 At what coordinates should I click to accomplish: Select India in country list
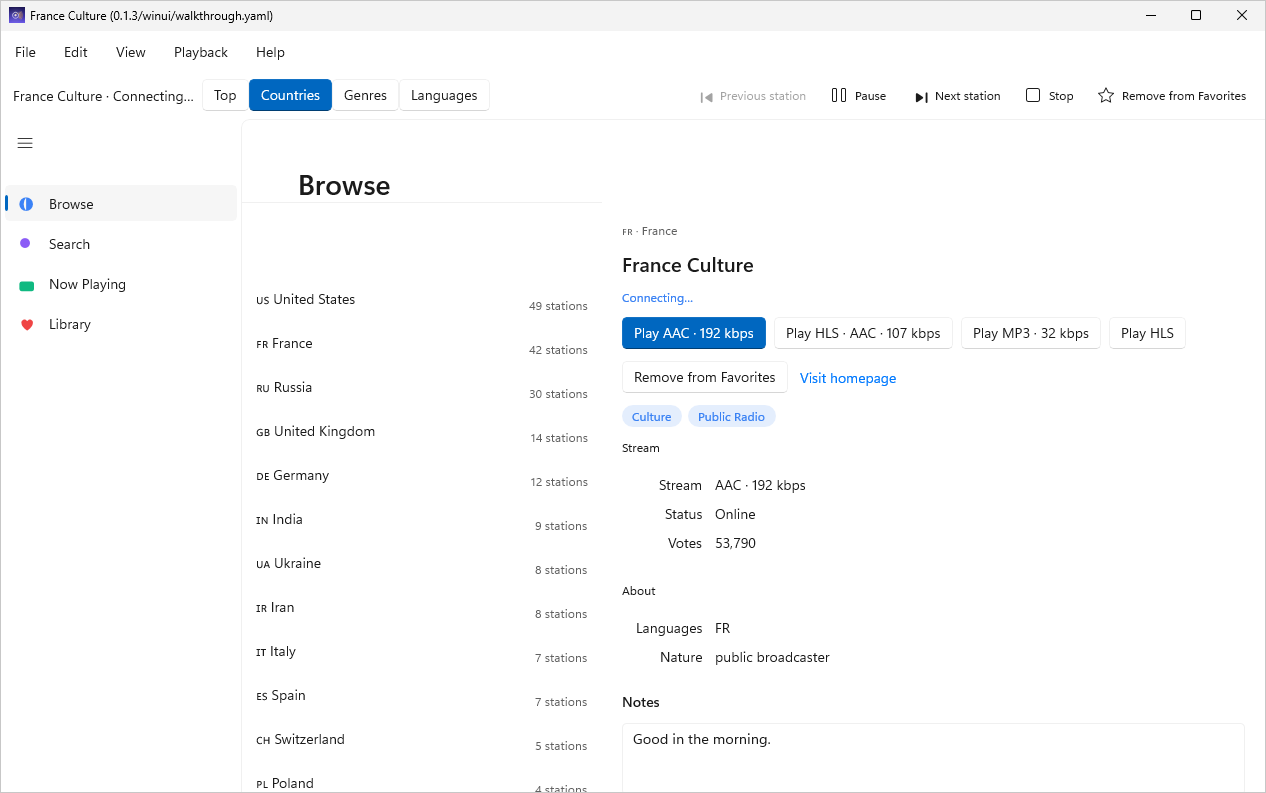[x=422, y=519]
